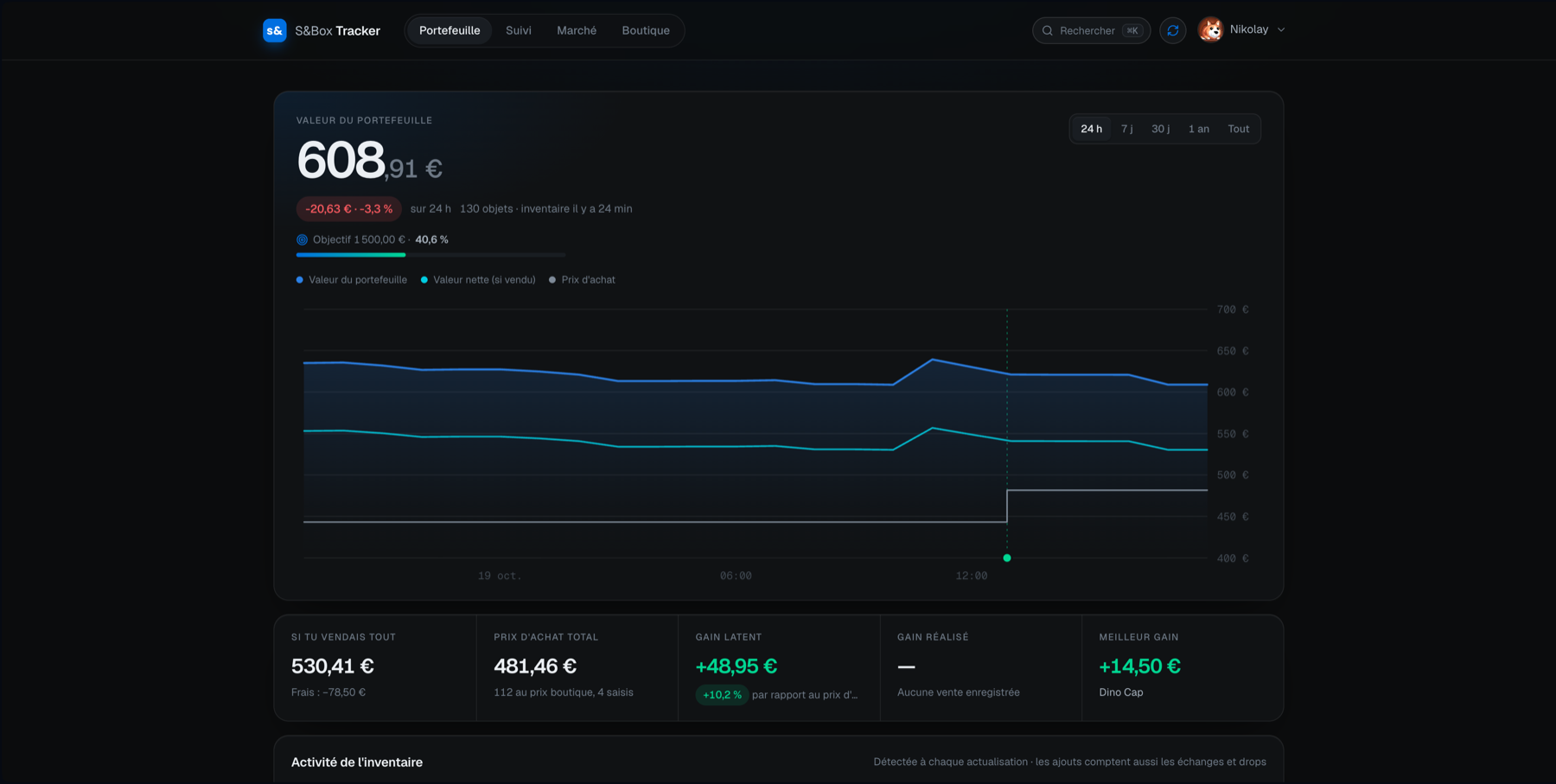Click Nikolay's profile avatar
The height and width of the screenshot is (784, 1556).
click(1210, 30)
